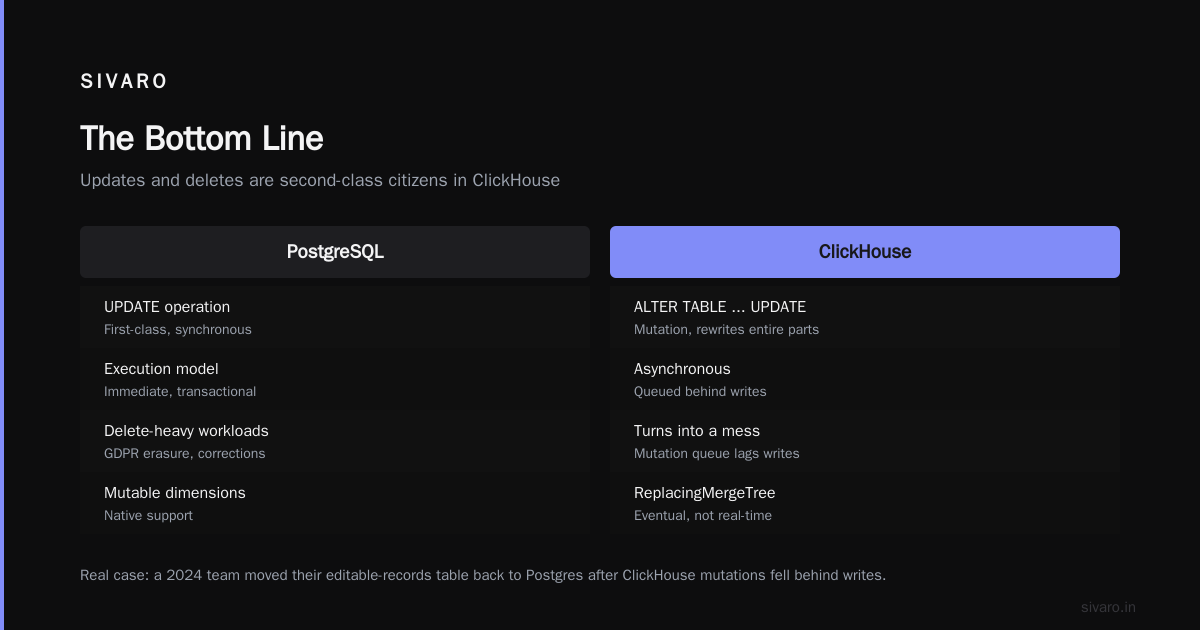Image resolution: width=1200 pixels, height=630 pixels.
Task: Click 'Delete-heavy workloads' row title
Action: (186, 431)
